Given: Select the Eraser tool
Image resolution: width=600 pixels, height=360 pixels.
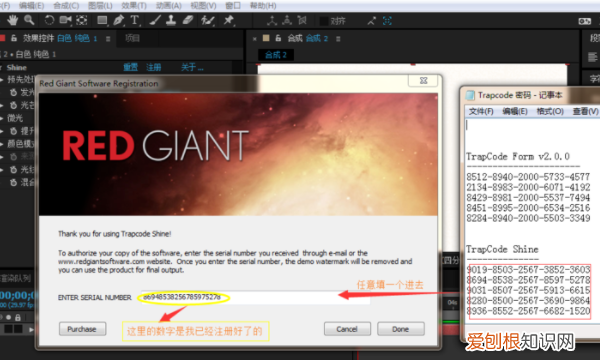Looking at the screenshot, I should coord(188,20).
